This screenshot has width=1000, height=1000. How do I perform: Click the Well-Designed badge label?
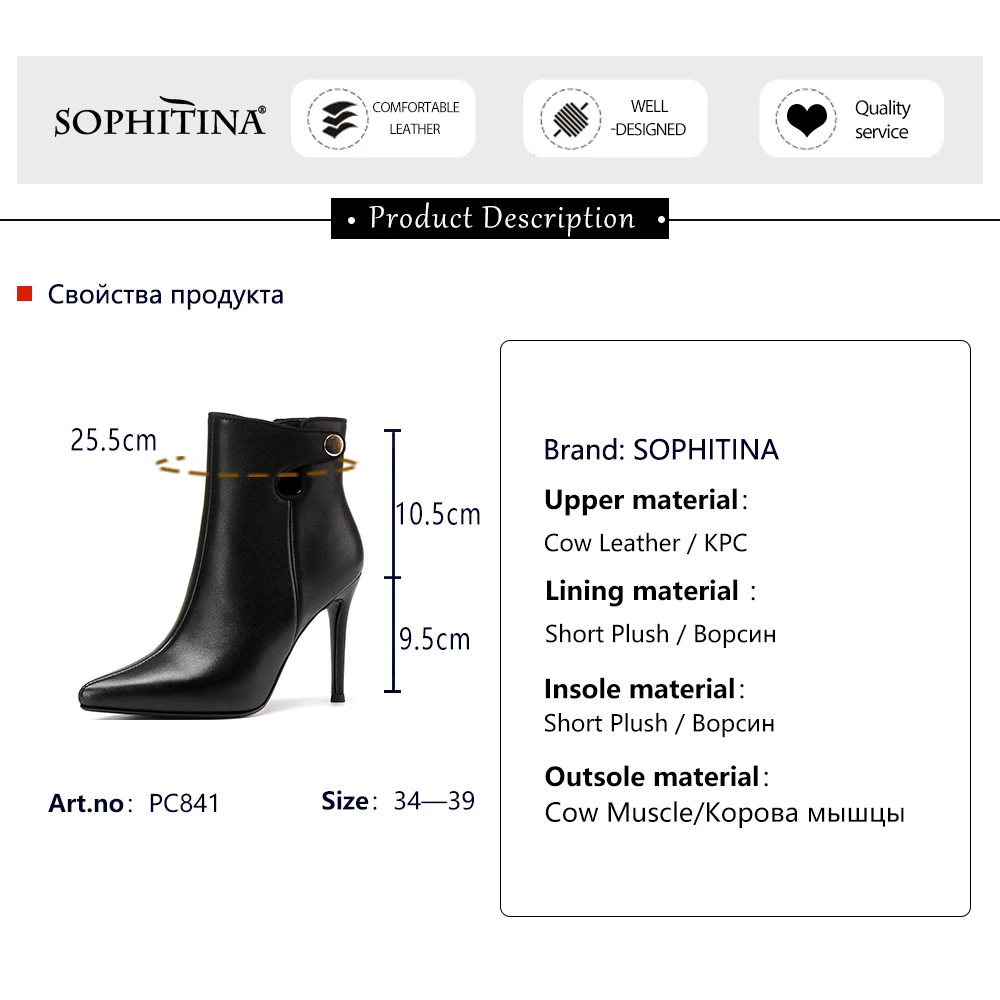[649, 118]
